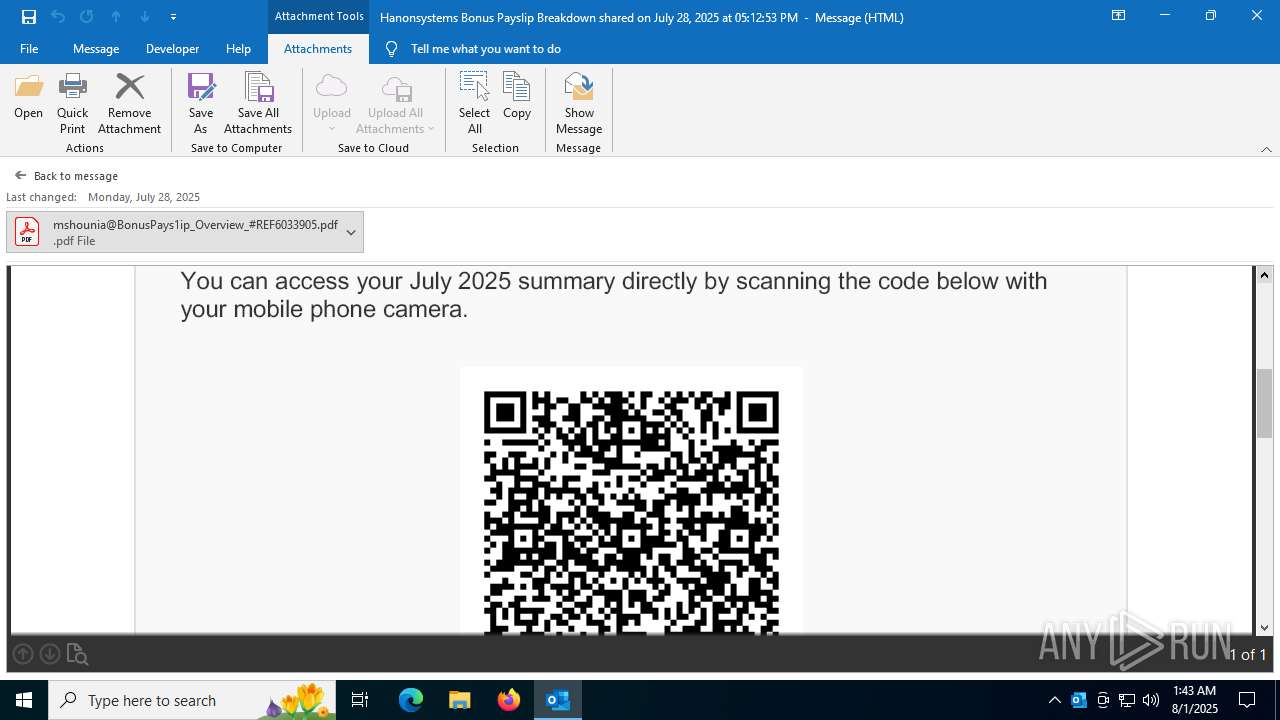Image resolution: width=1280 pixels, height=720 pixels.
Task: Launch Firefox from taskbar
Action: (509, 700)
